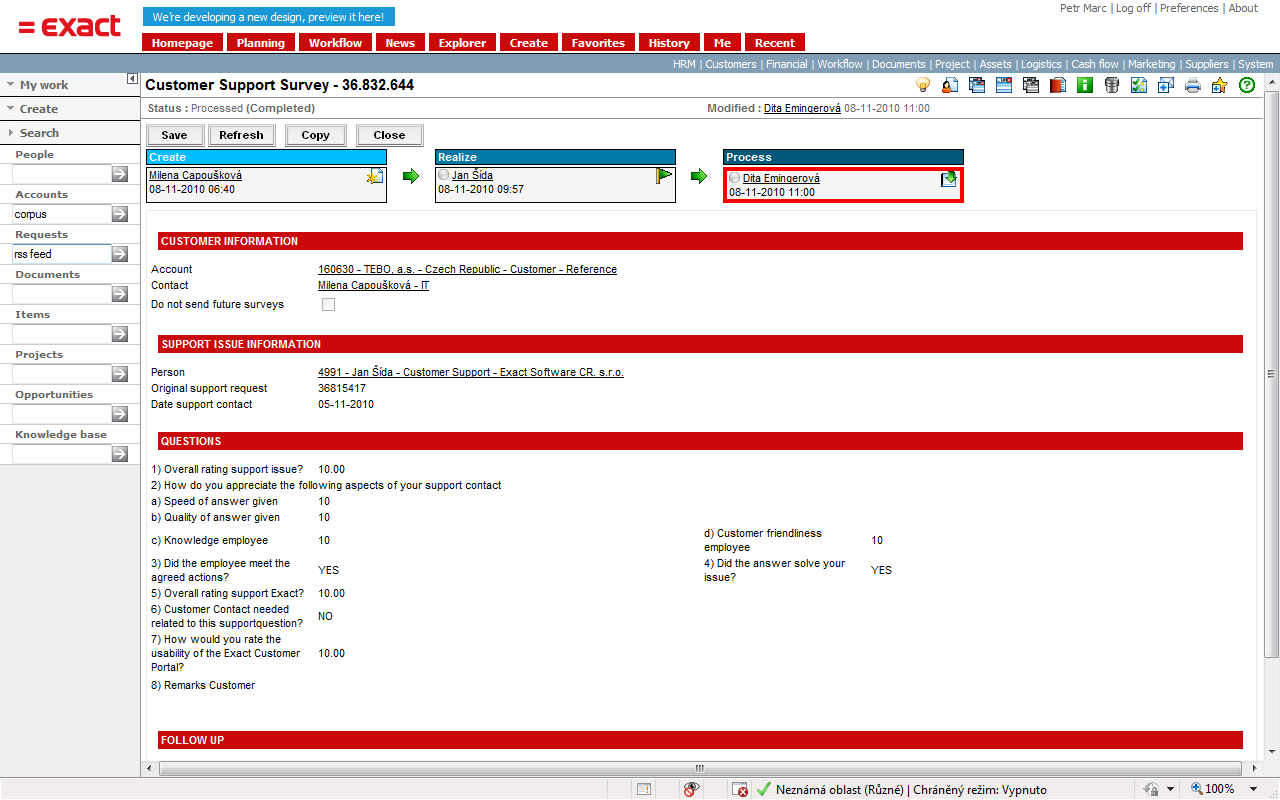
Task: Click the horizontal scrollbar thumb
Action: (700, 768)
